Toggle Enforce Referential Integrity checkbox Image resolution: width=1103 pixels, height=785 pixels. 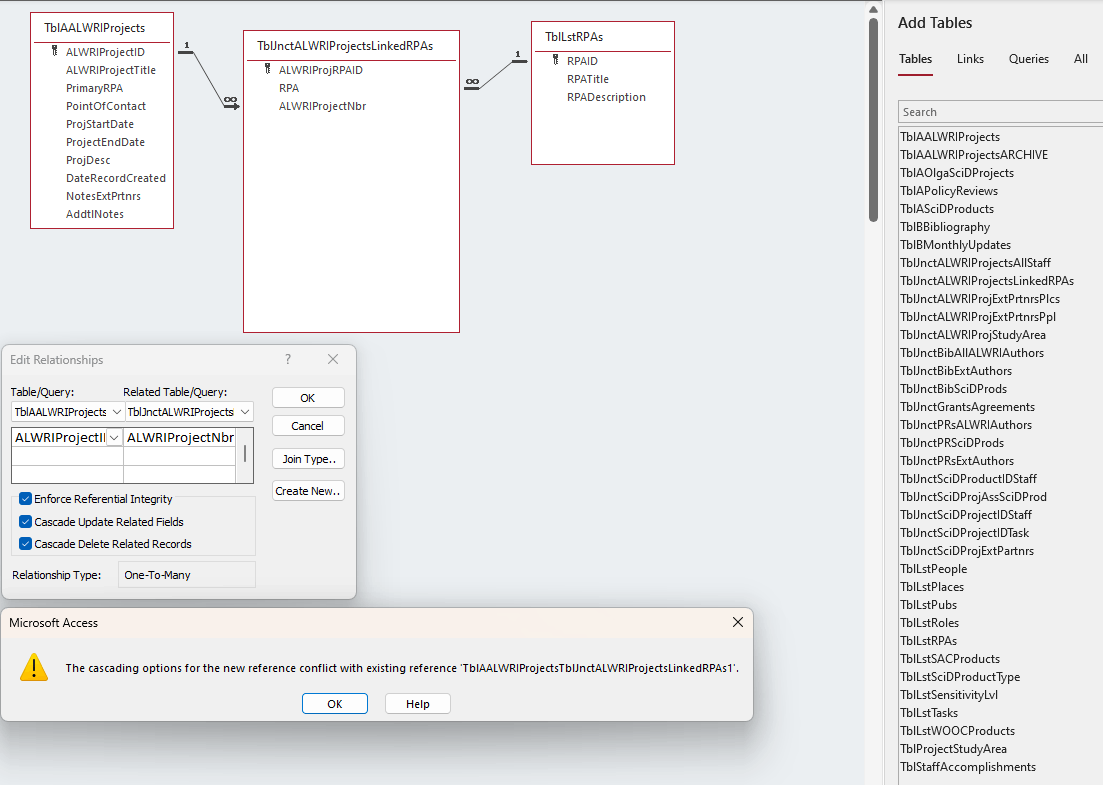(25, 499)
